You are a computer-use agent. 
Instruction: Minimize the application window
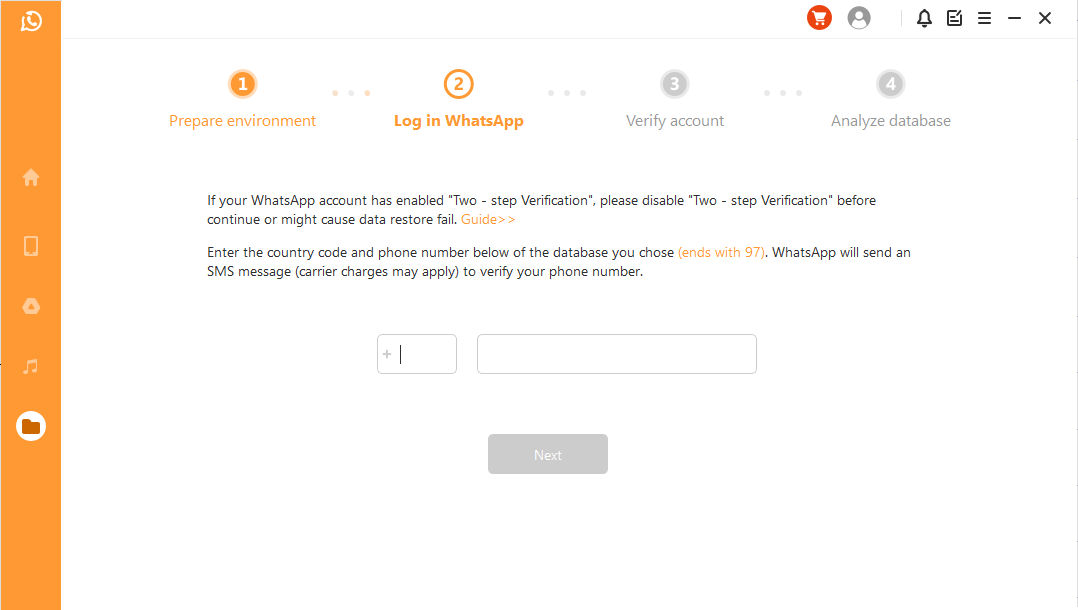click(x=1015, y=18)
